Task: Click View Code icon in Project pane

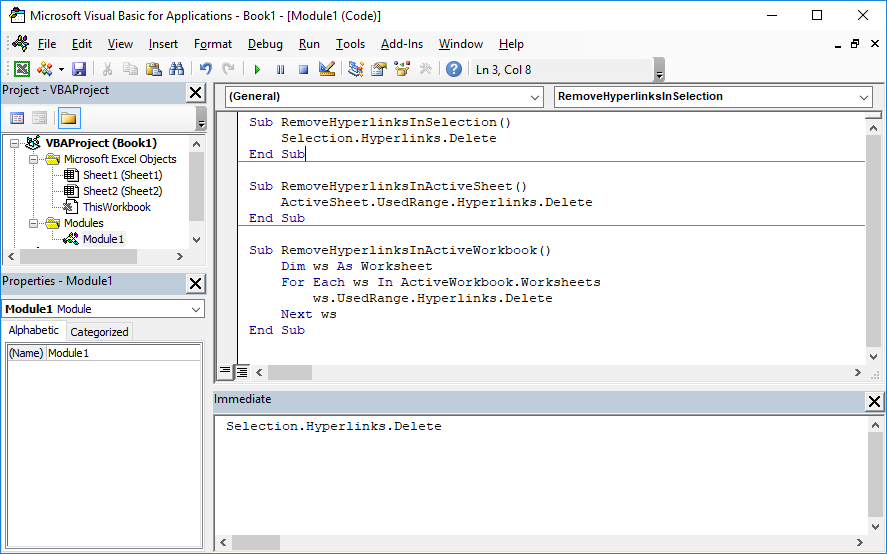Action: [x=17, y=118]
